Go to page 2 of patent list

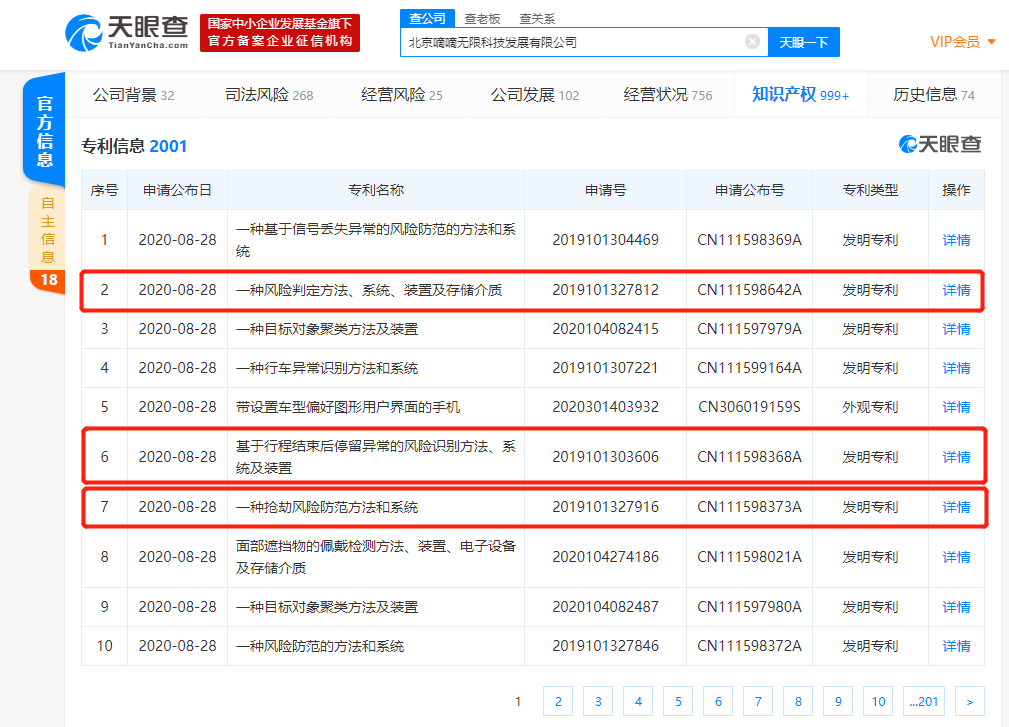tap(558, 701)
